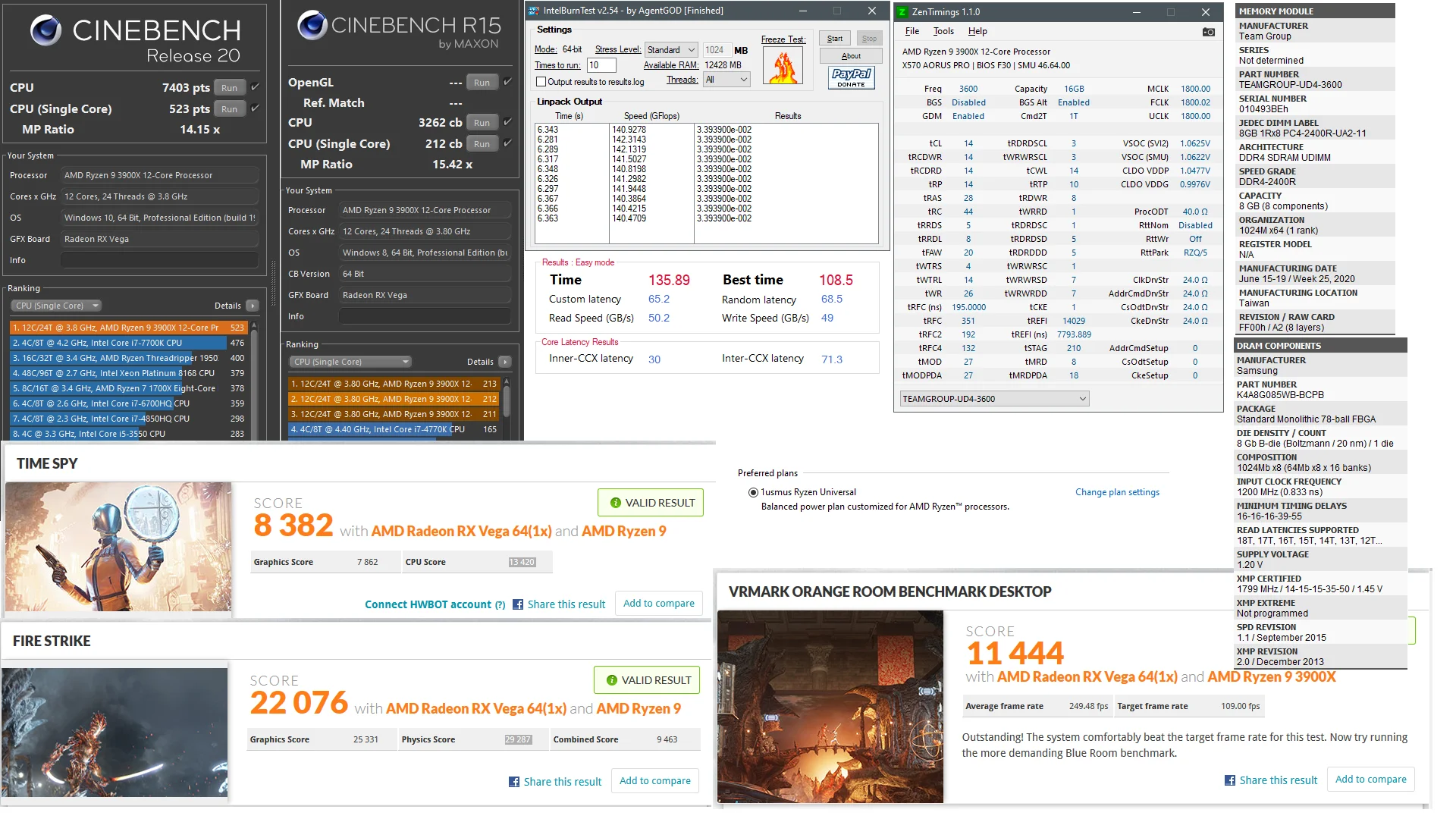Image resolution: width=1456 pixels, height=819 pixels.
Task: Open Ranking Details arrow in Cinebench R20
Action: pyautogui.click(x=253, y=306)
